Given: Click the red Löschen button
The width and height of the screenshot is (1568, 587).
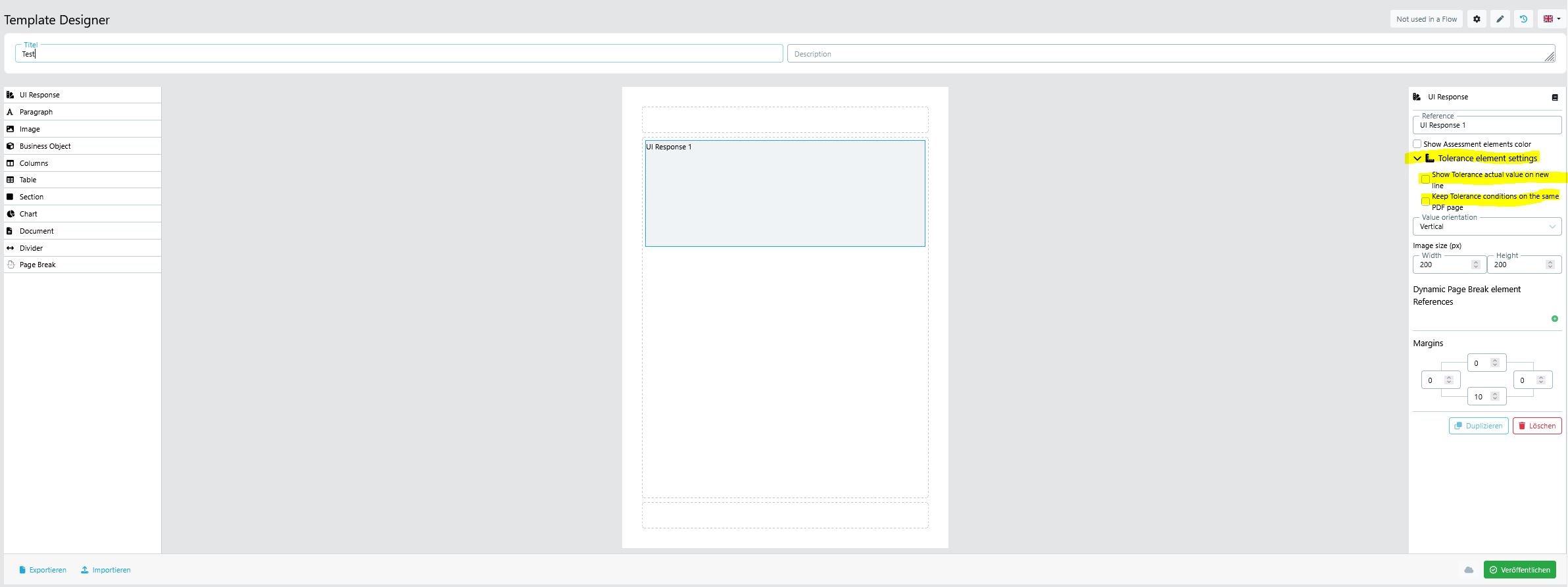Looking at the screenshot, I should tap(1536, 426).
